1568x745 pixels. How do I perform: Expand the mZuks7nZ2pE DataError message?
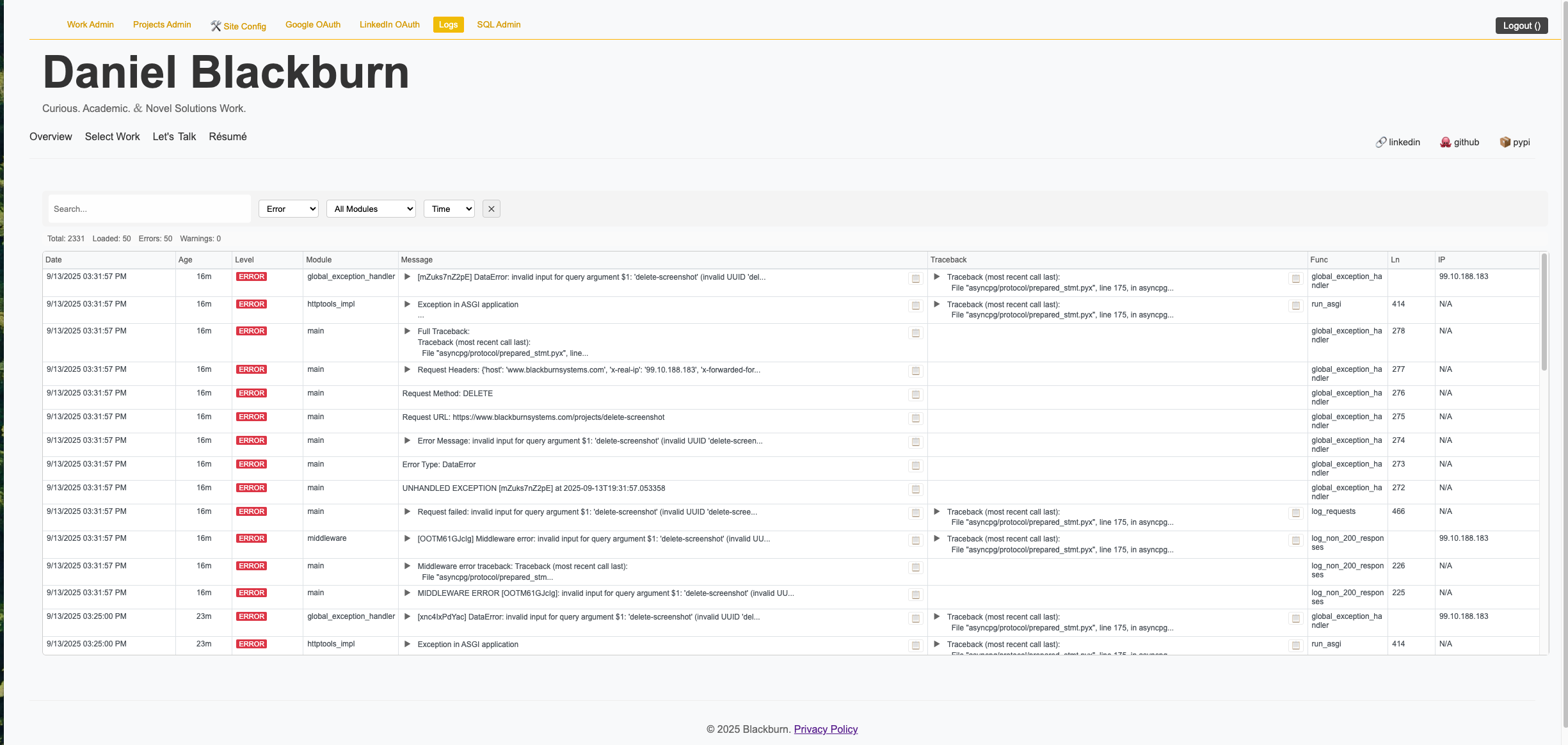[407, 277]
